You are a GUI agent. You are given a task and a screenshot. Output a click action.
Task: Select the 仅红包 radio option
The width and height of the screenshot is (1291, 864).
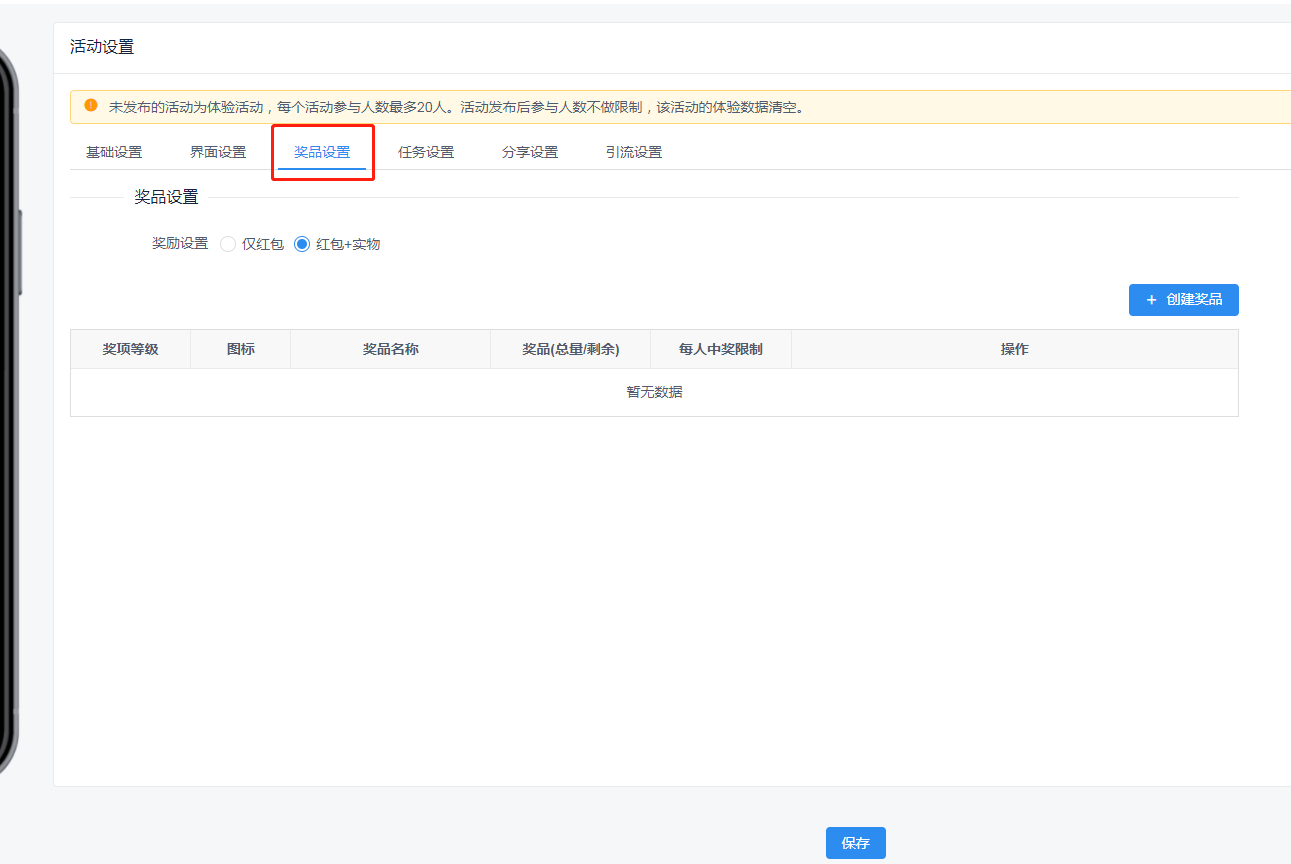point(252,244)
